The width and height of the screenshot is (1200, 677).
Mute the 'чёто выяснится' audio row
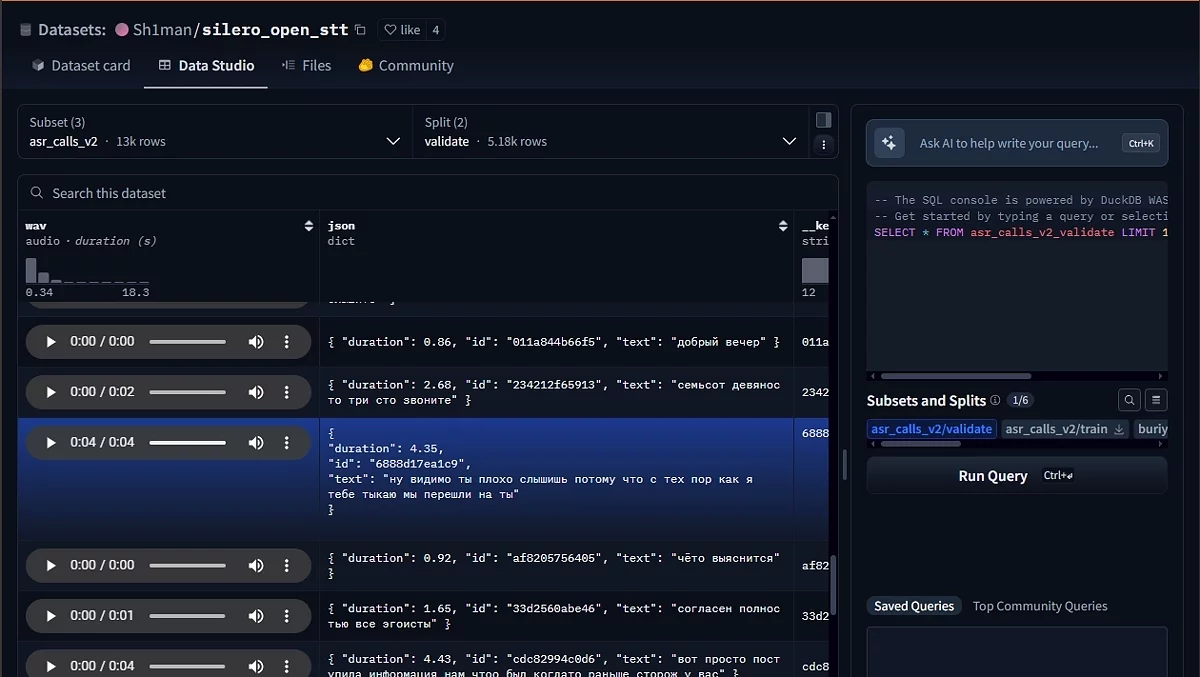256,566
